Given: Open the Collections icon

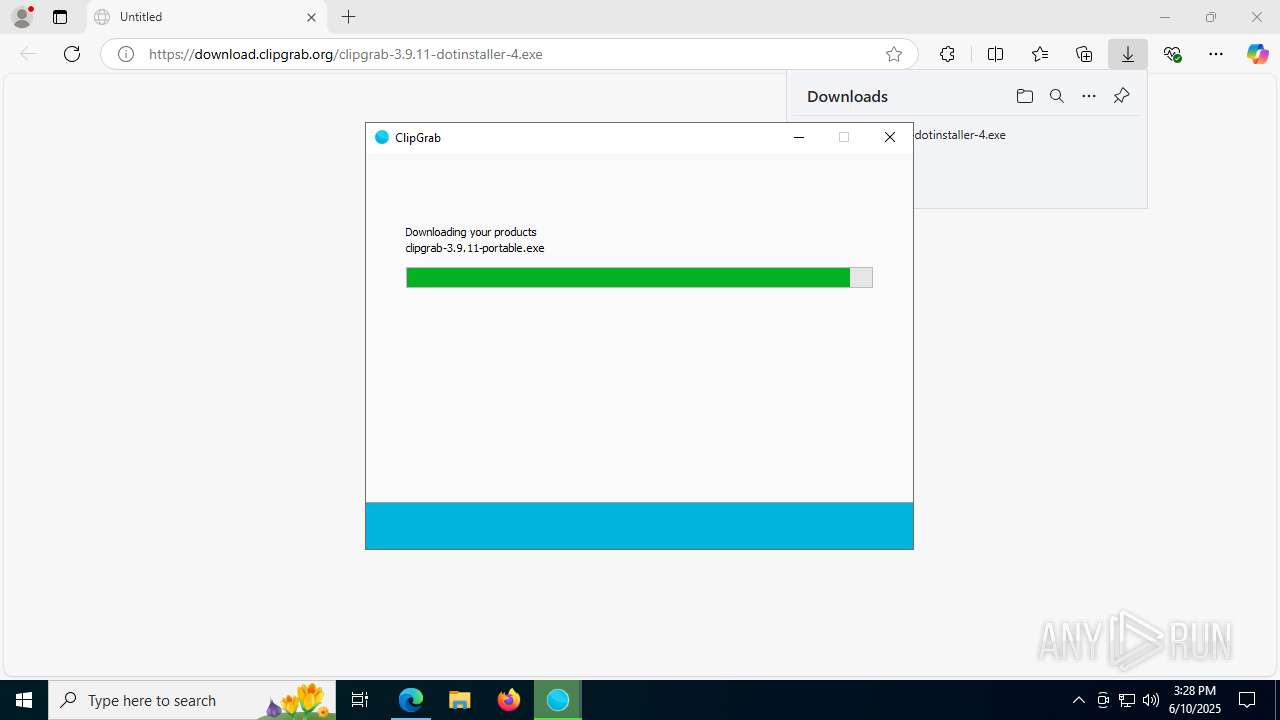Looking at the screenshot, I should pos(1084,54).
